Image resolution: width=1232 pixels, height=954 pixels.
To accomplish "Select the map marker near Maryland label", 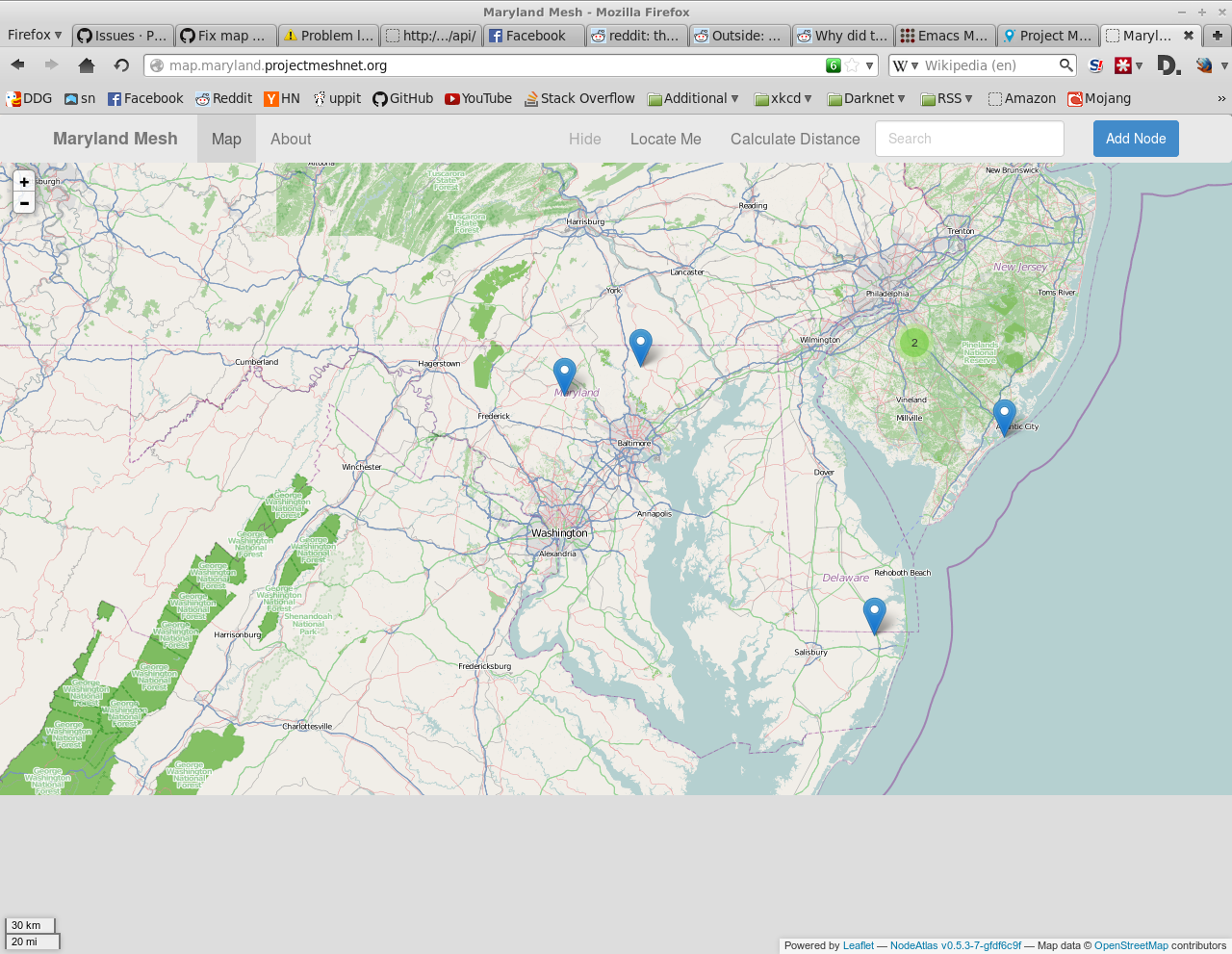I will point(565,375).
